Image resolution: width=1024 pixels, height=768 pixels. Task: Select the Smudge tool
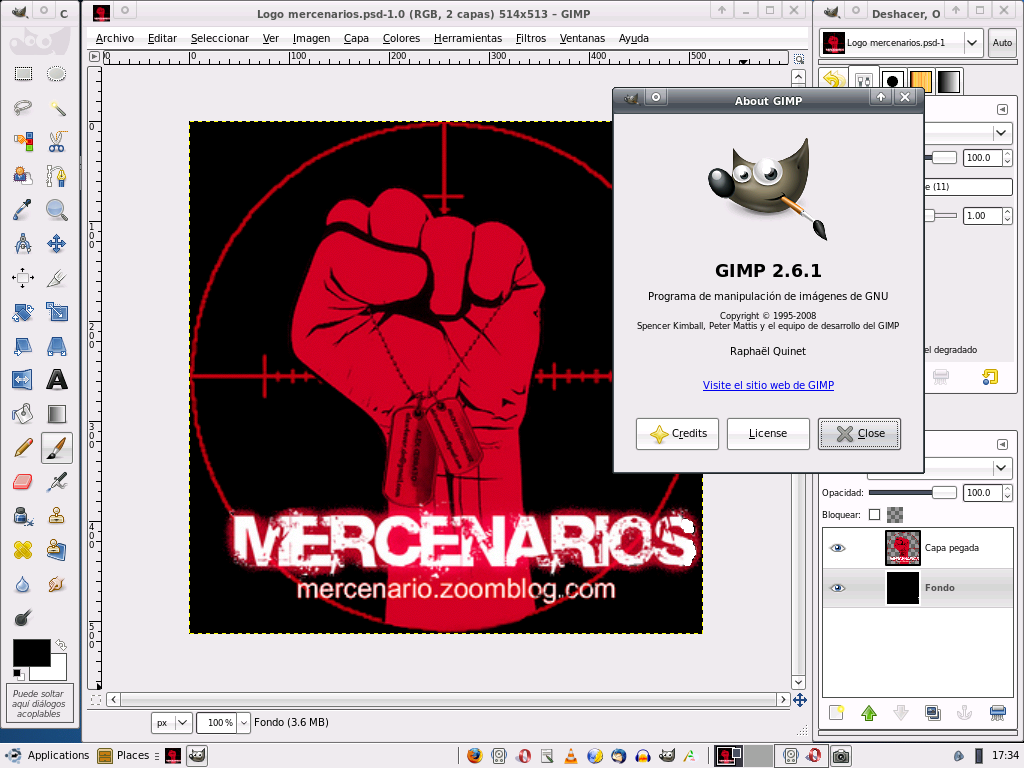[57, 584]
